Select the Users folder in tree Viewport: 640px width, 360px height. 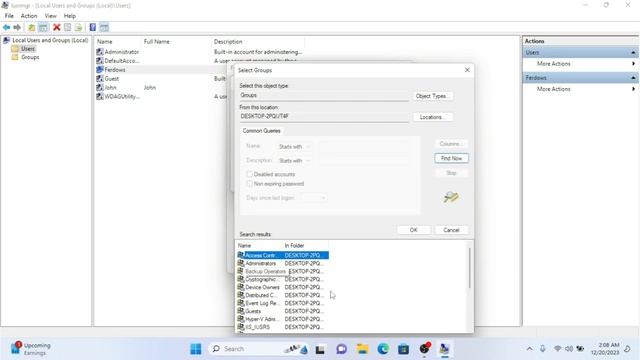(x=28, y=49)
